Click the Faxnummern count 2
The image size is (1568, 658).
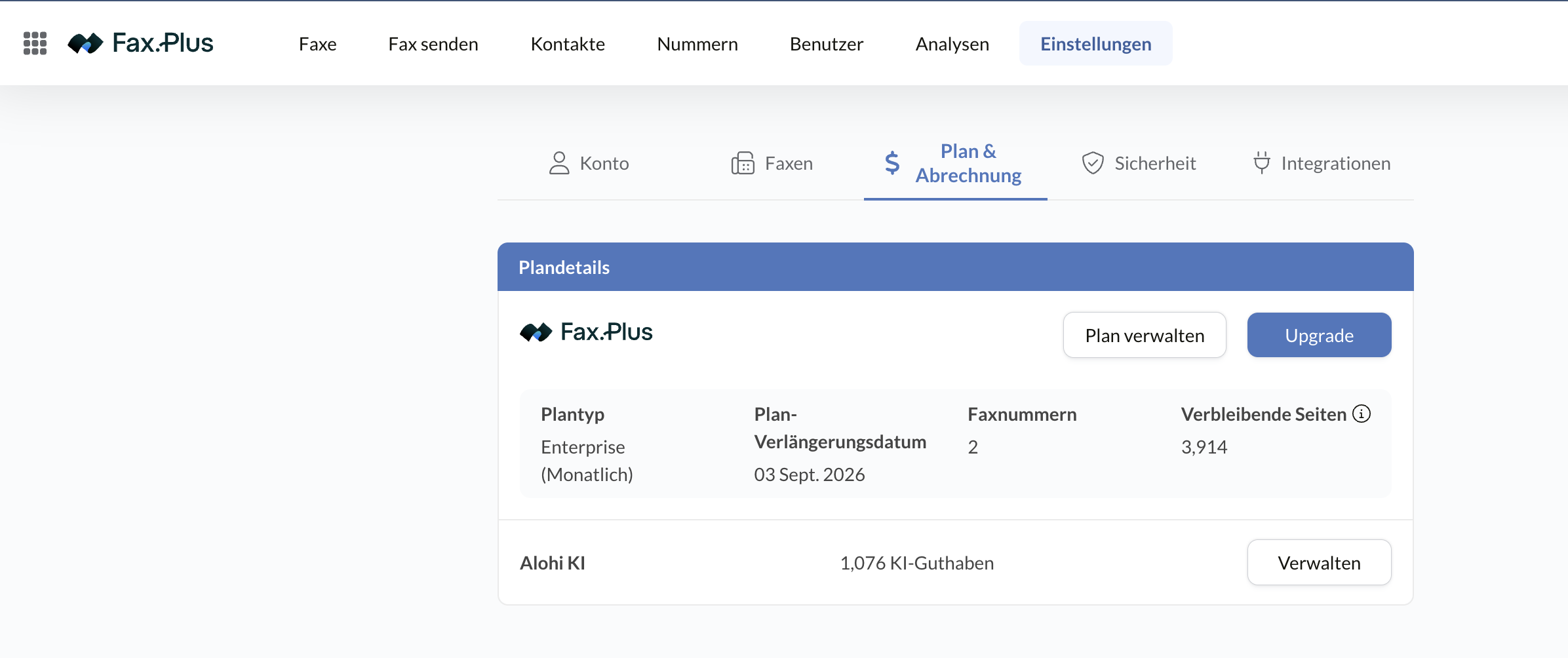click(973, 447)
